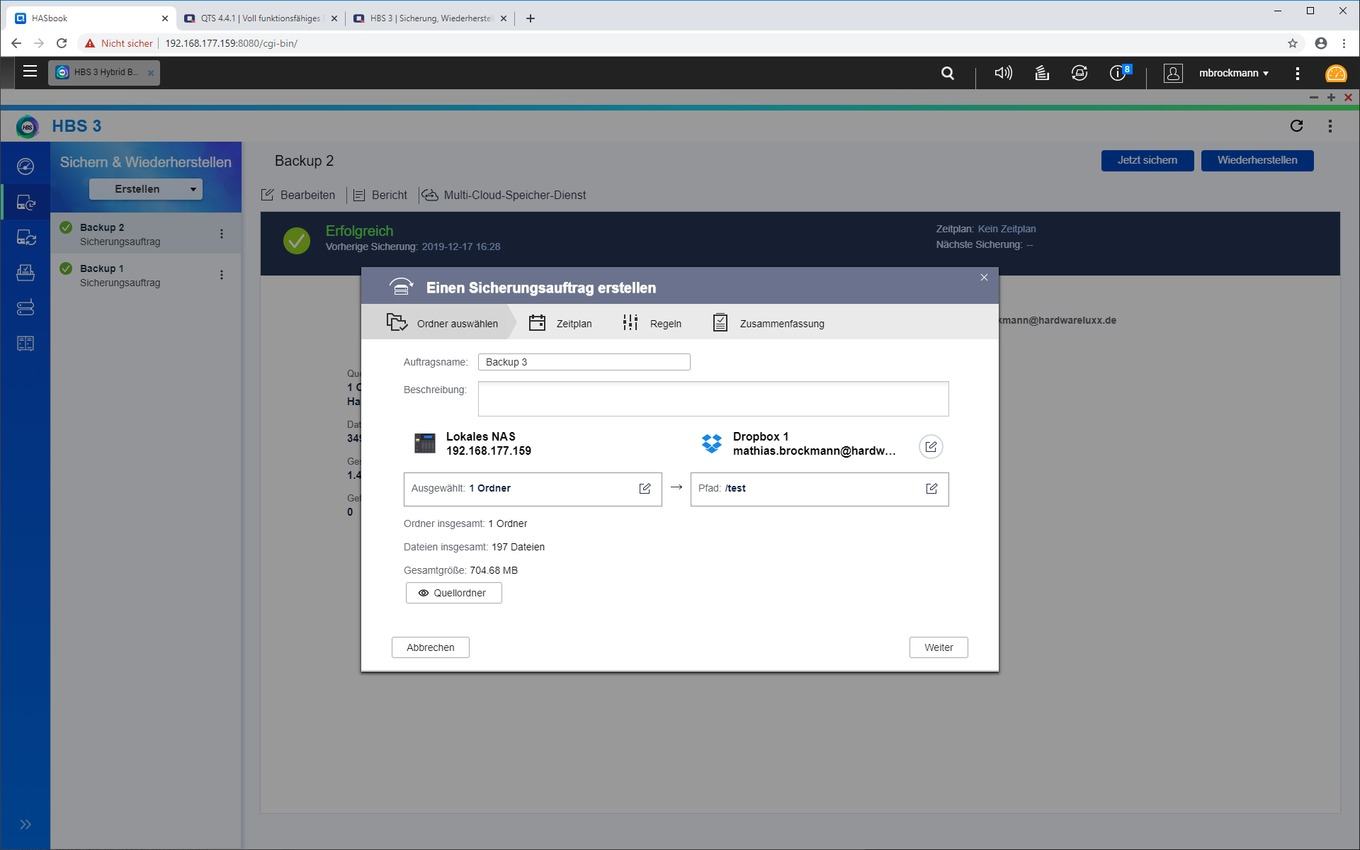This screenshot has width=1360, height=850.
Task: Edit the destination path /test
Action: click(931, 488)
